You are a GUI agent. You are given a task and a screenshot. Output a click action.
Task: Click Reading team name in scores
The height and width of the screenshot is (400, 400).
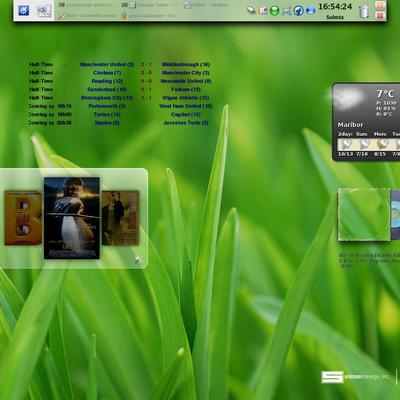pos(107,81)
